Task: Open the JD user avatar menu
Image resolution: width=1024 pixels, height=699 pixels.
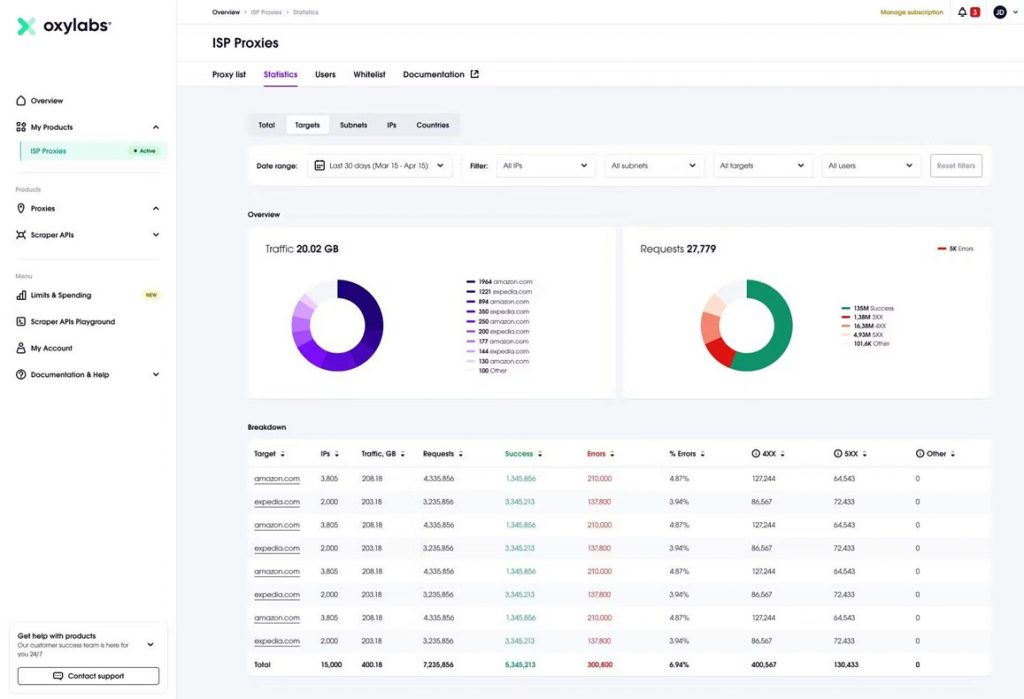Action: click(1000, 12)
